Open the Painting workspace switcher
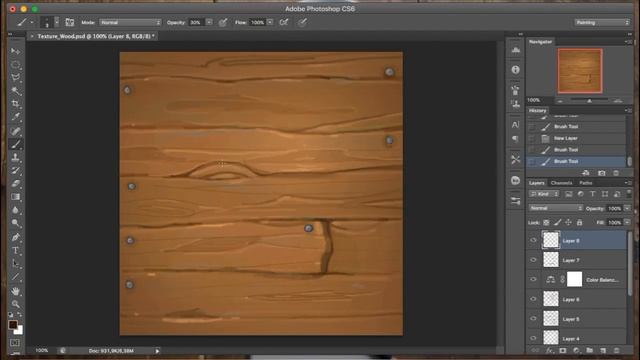640x360 pixels. pyautogui.click(x=602, y=22)
